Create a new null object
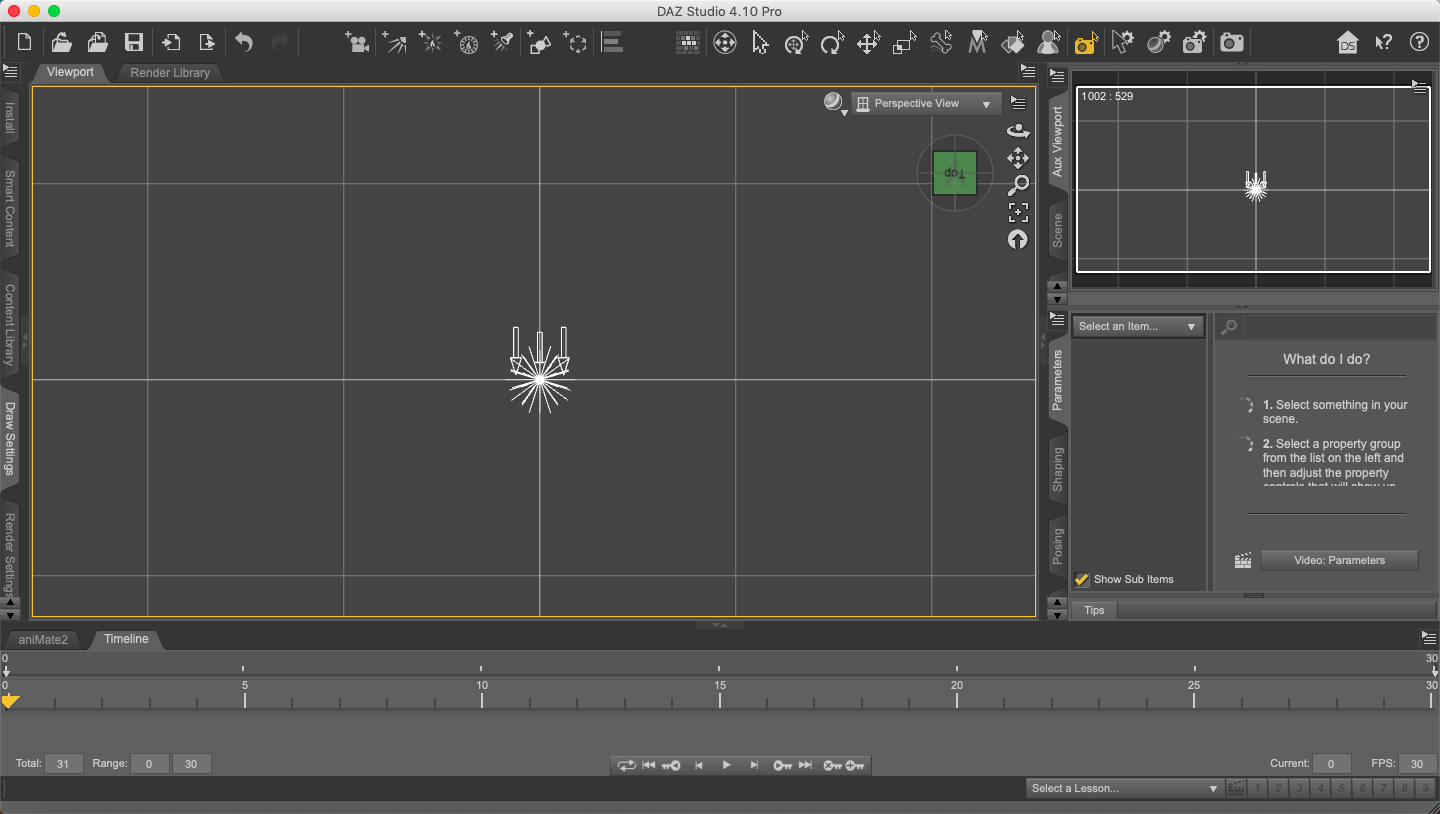Viewport: 1440px width, 814px height. [575, 42]
